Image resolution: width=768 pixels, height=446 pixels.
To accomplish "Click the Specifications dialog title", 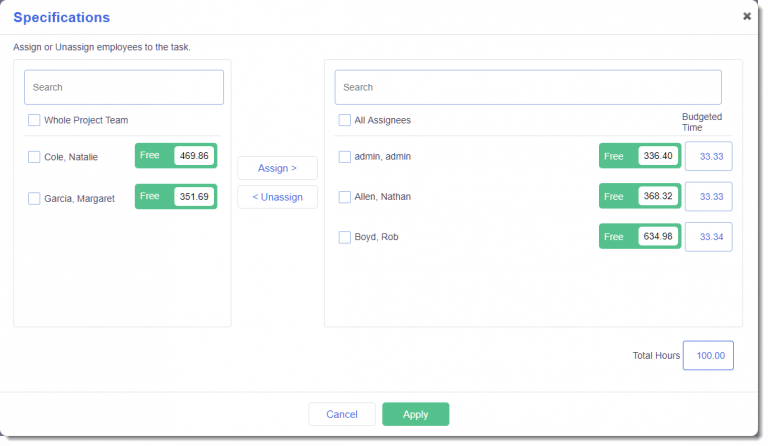I will (x=62, y=17).
